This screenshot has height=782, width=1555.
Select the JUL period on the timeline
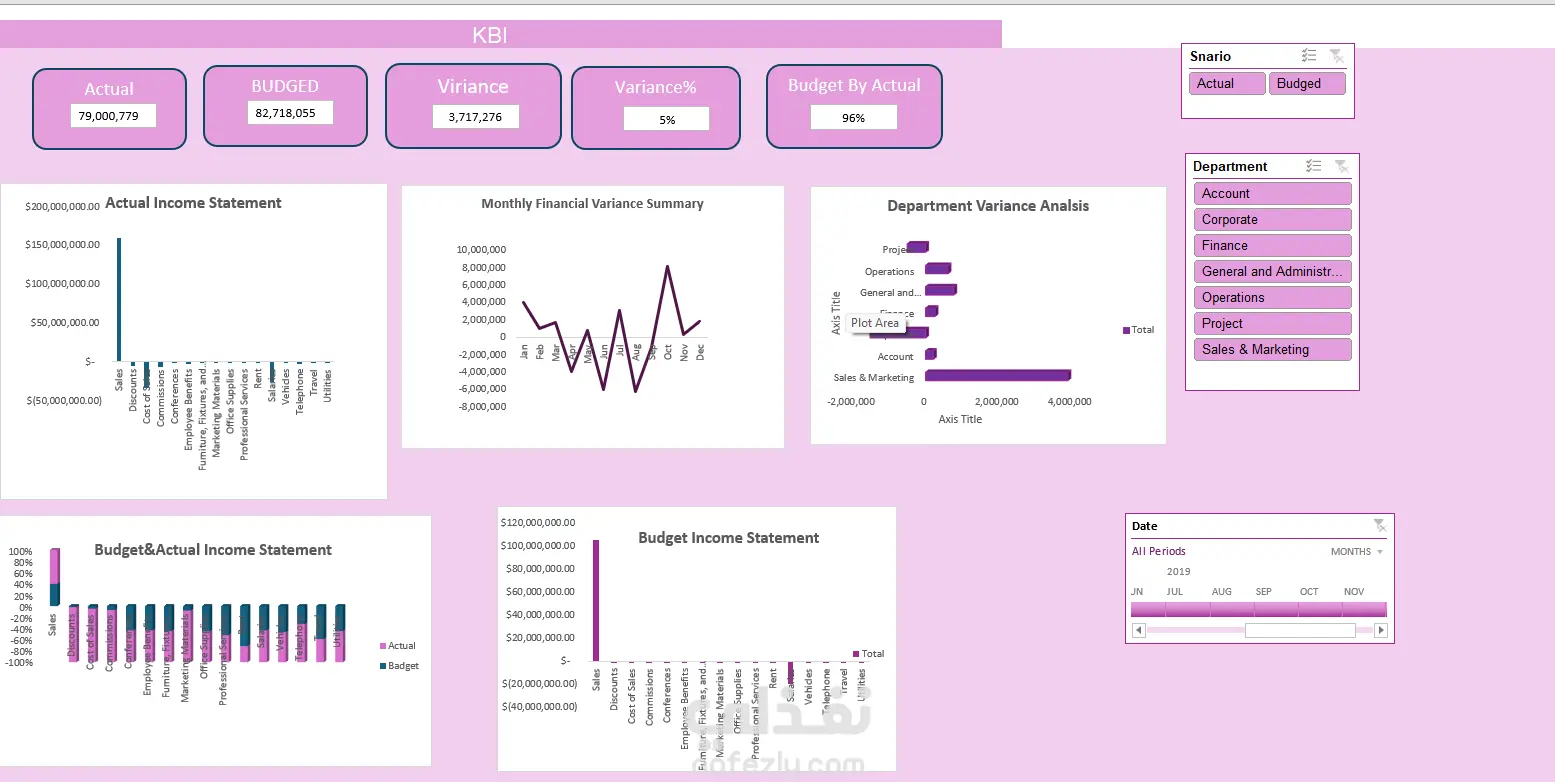coord(1187,609)
